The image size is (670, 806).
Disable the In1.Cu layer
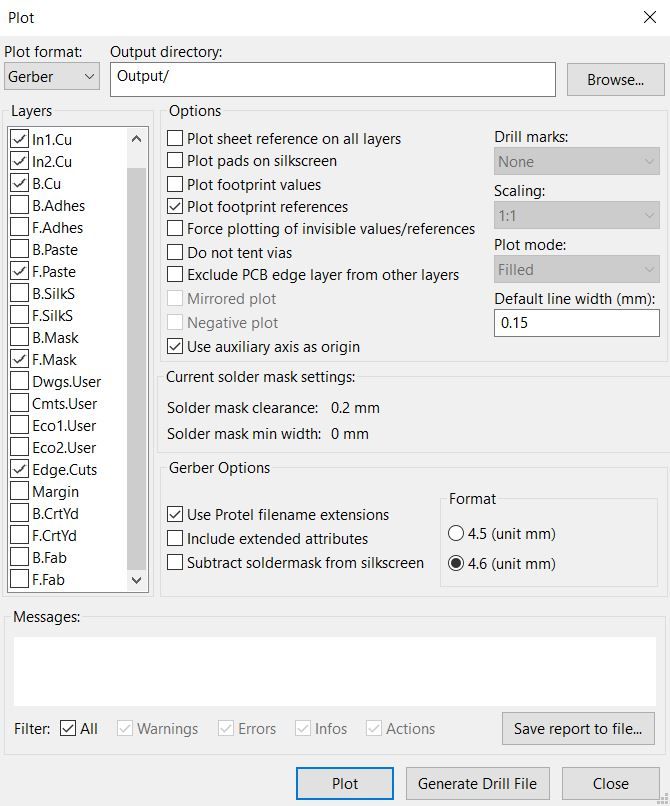18,139
